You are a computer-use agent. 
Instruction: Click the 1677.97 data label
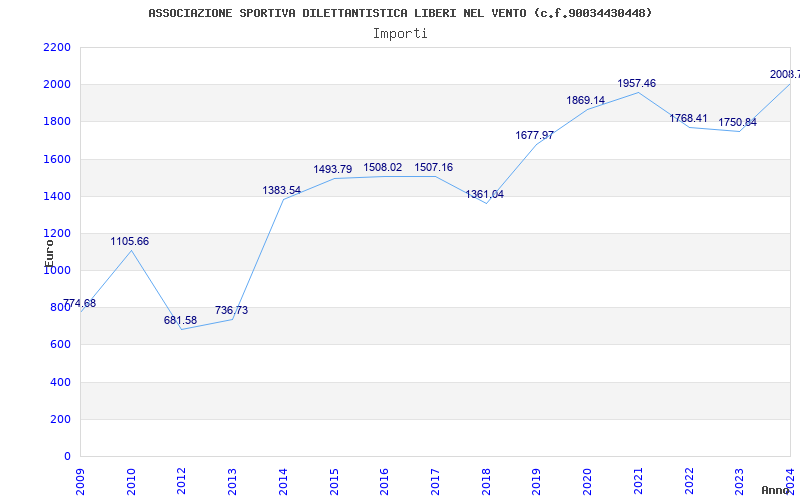pyautogui.click(x=535, y=135)
